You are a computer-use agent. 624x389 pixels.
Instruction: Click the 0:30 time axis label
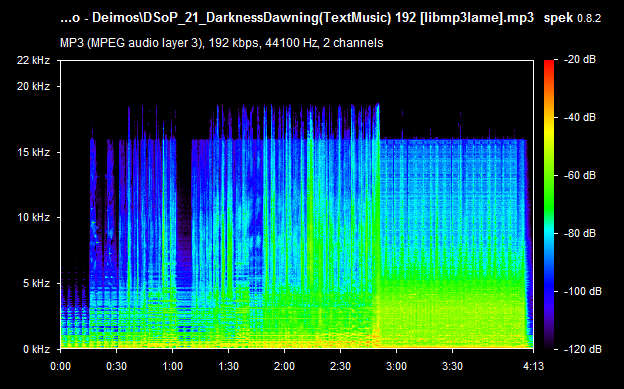pyautogui.click(x=117, y=366)
